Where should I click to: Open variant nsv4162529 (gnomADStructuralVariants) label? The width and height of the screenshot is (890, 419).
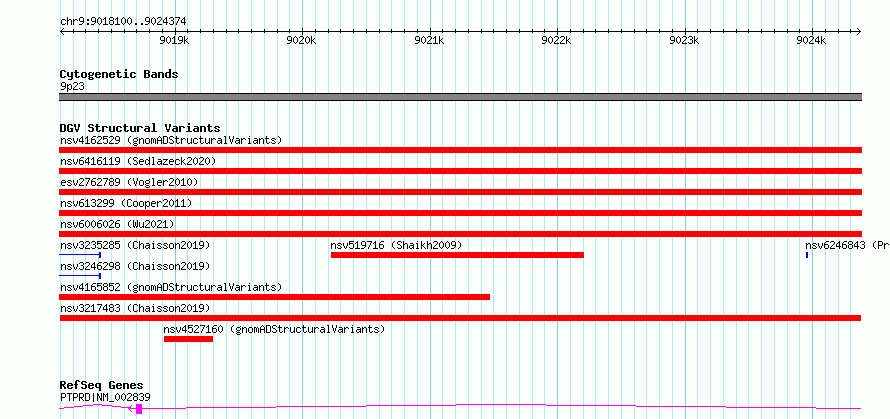(171, 140)
